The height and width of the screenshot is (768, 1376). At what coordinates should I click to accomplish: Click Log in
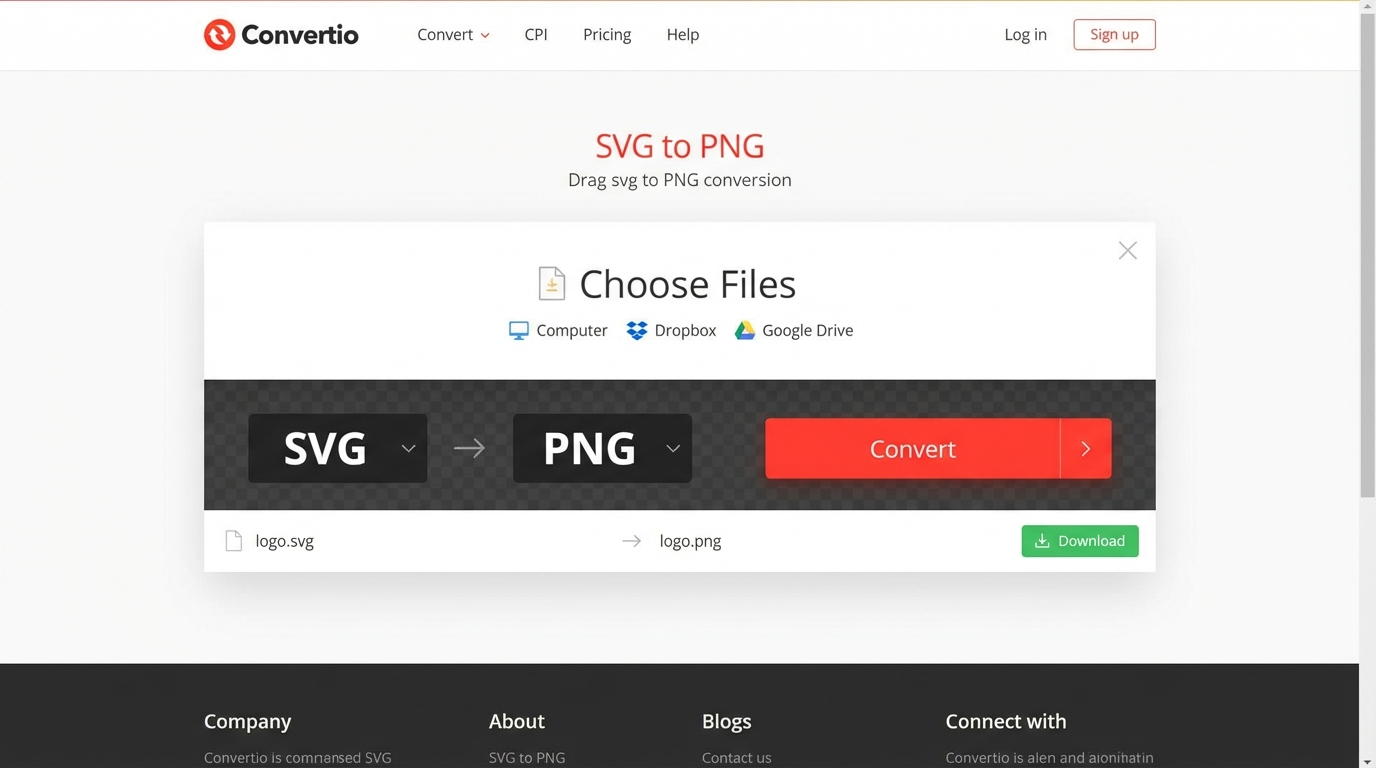coord(1025,34)
